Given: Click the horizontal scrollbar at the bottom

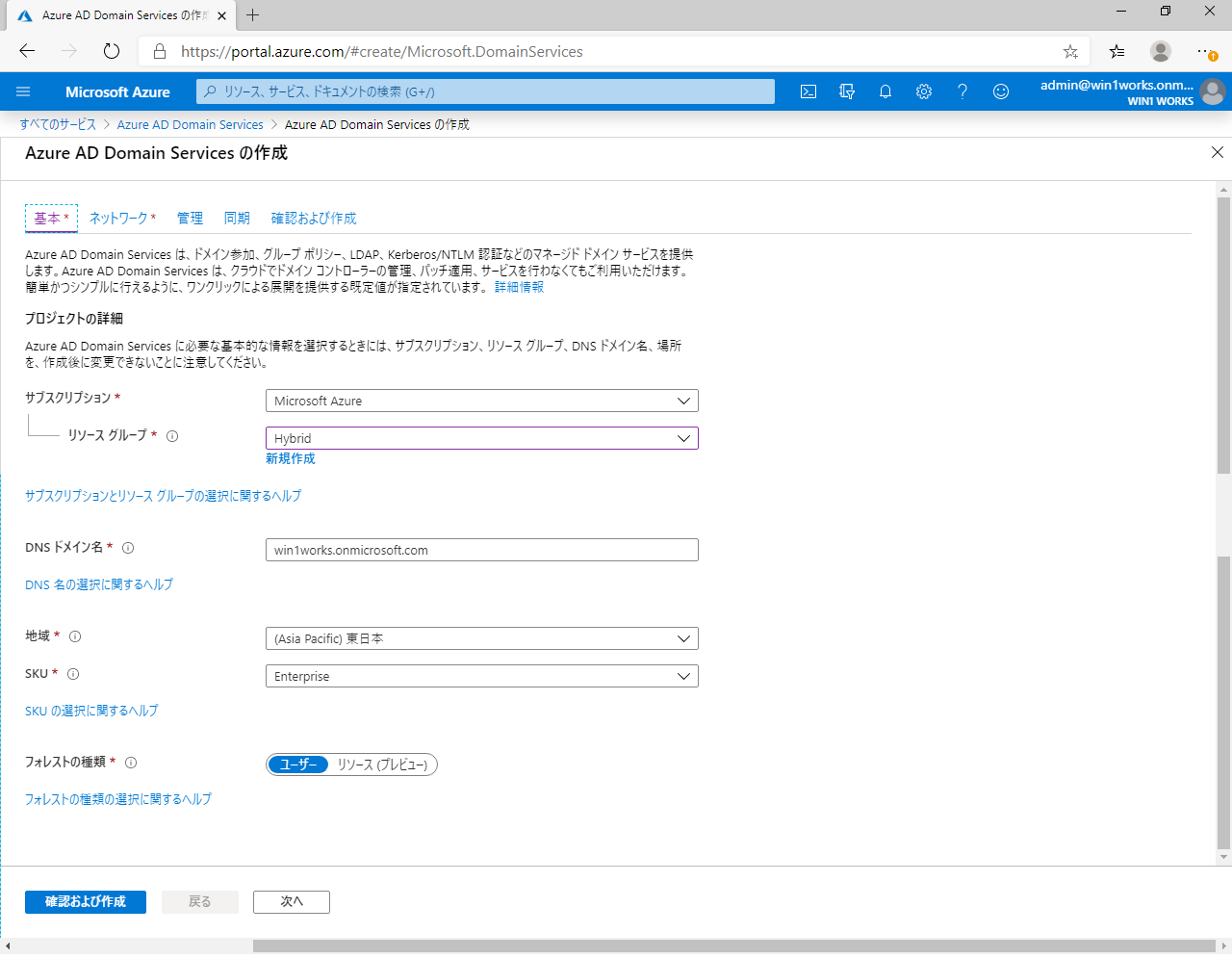Looking at the screenshot, I should (733, 946).
